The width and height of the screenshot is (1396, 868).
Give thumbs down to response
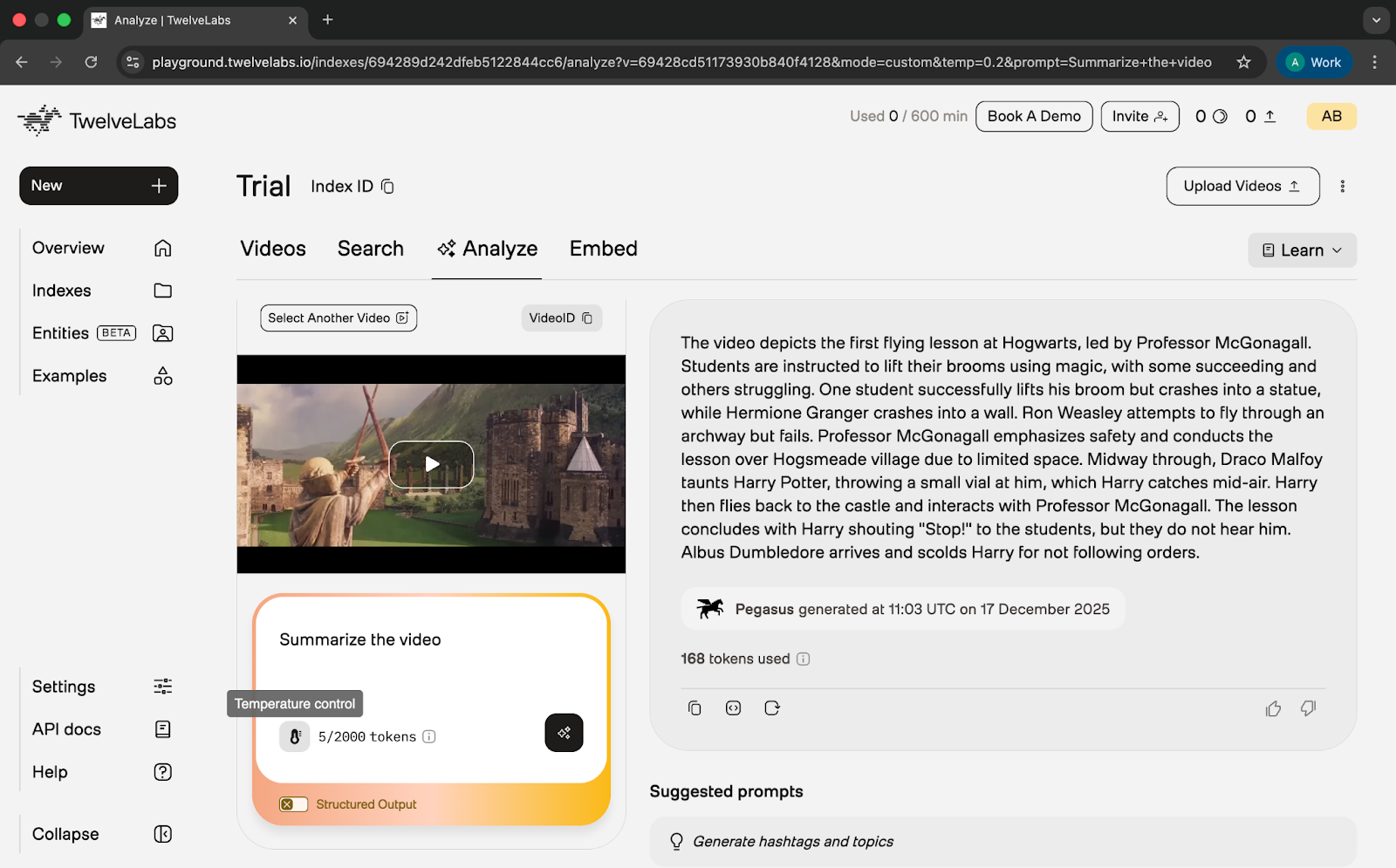tap(1308, 708)
